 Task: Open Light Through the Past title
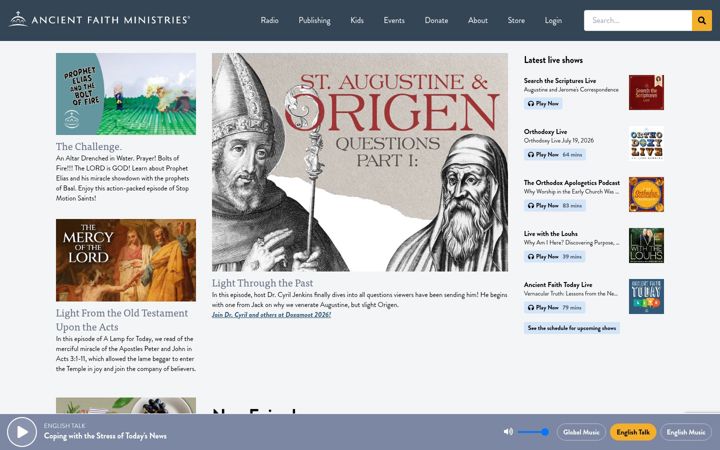(x=262, y=283)
